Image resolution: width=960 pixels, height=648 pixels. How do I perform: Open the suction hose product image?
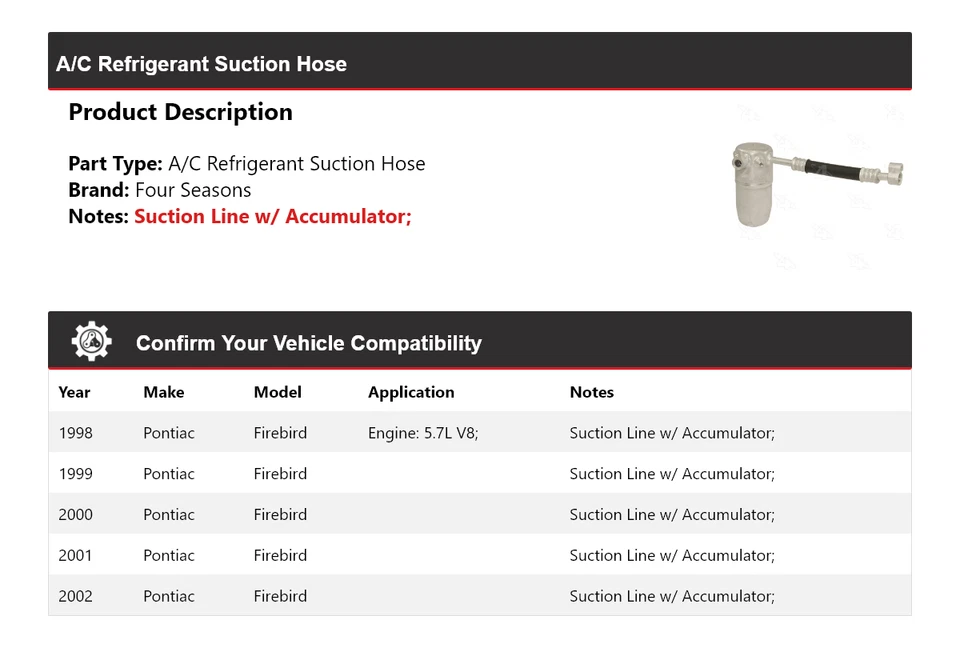point(817,182)
